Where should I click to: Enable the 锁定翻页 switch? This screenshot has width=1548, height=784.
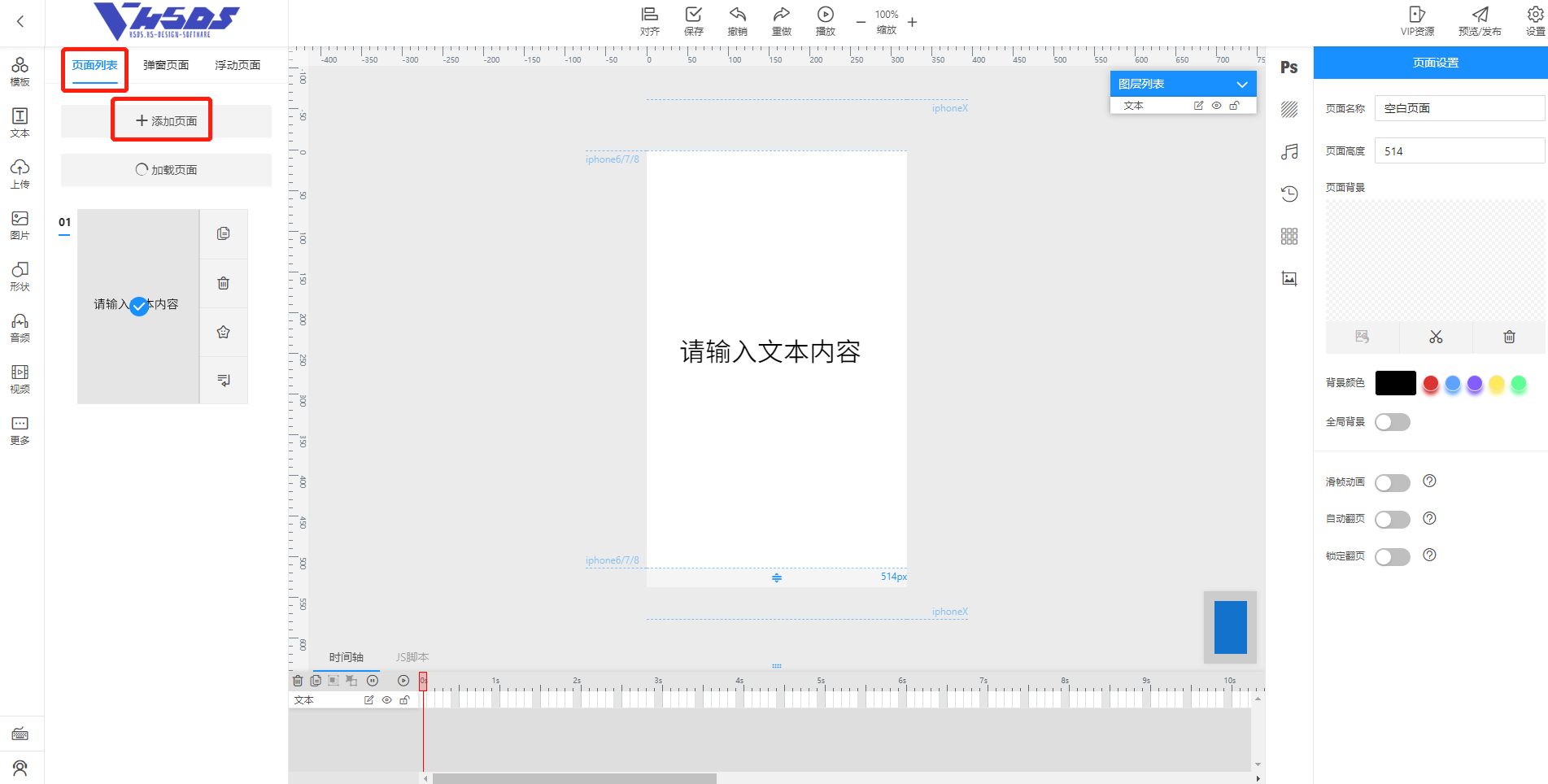coord(1393,557)
